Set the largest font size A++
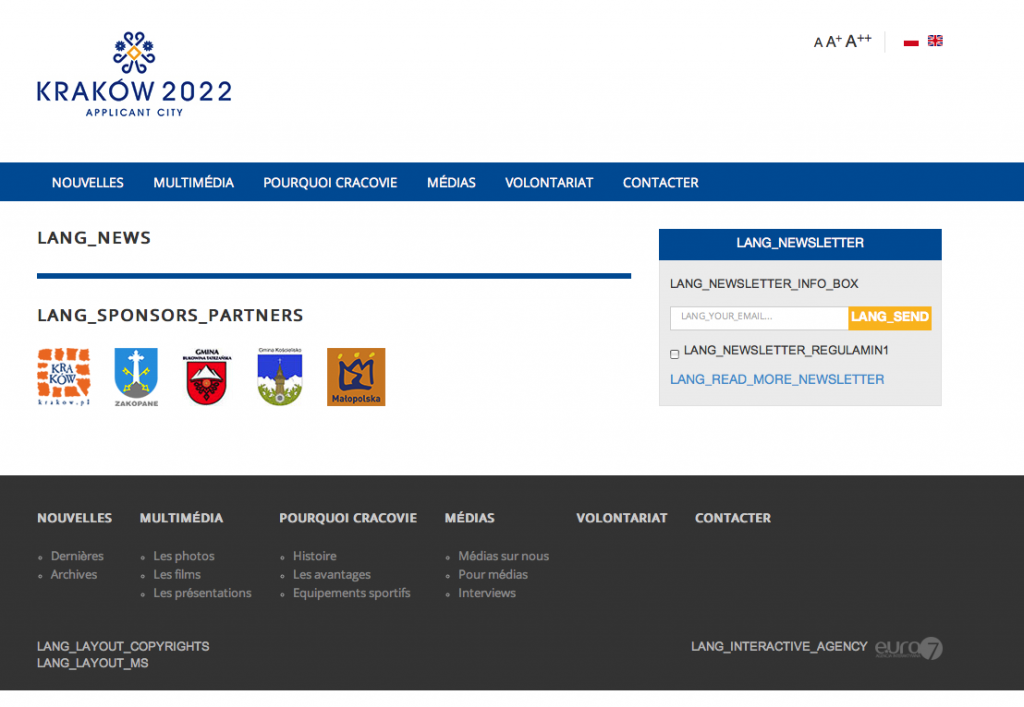The width and height of the screenshot is (1024, 707). tap(858, 41)
